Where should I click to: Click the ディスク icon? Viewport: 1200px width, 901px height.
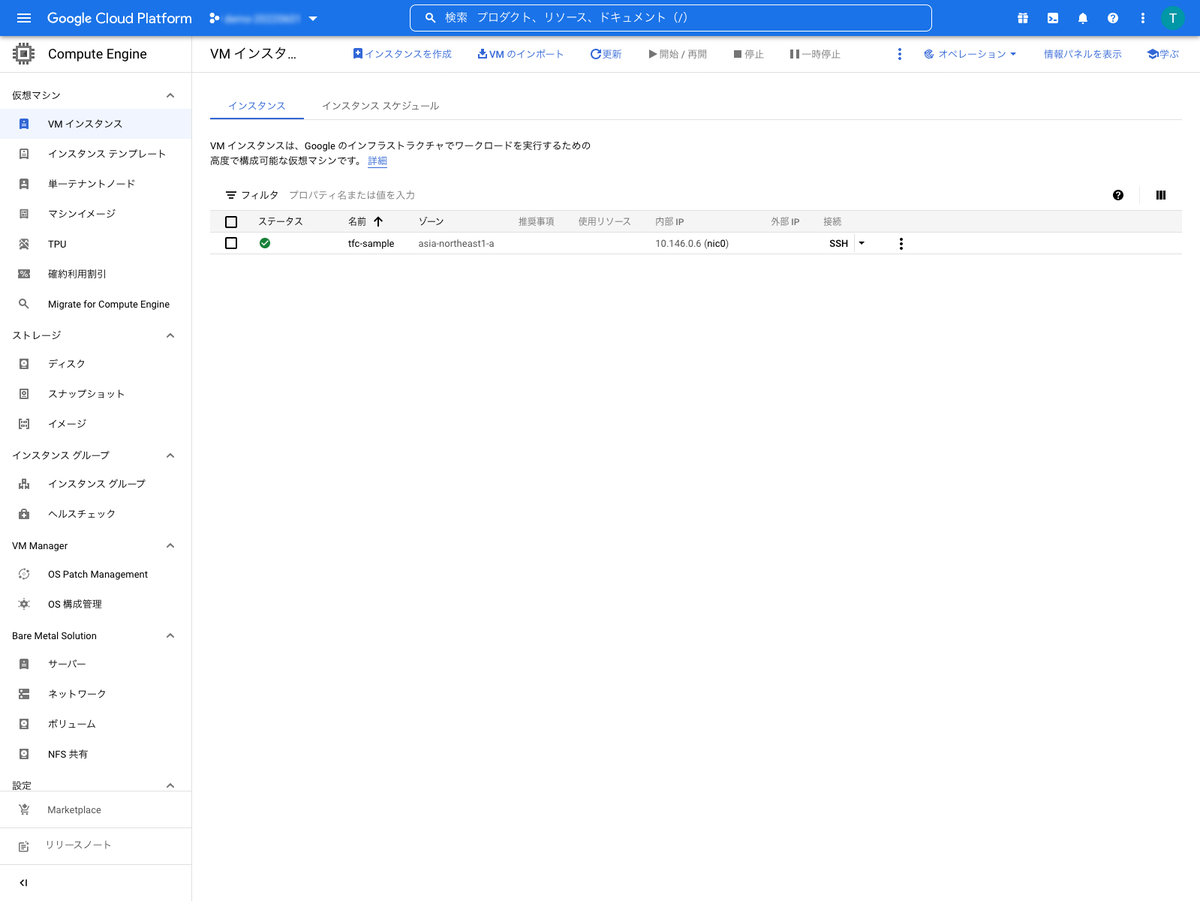(x=24, y=364)
